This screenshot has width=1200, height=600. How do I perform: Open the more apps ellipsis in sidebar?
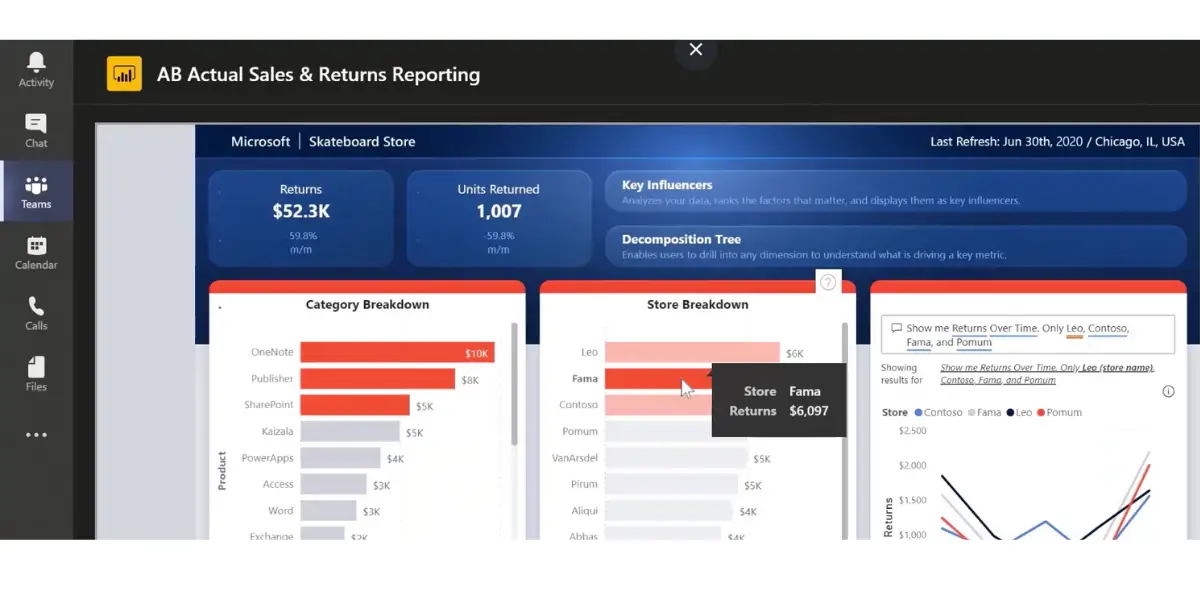tap(36, 435)
